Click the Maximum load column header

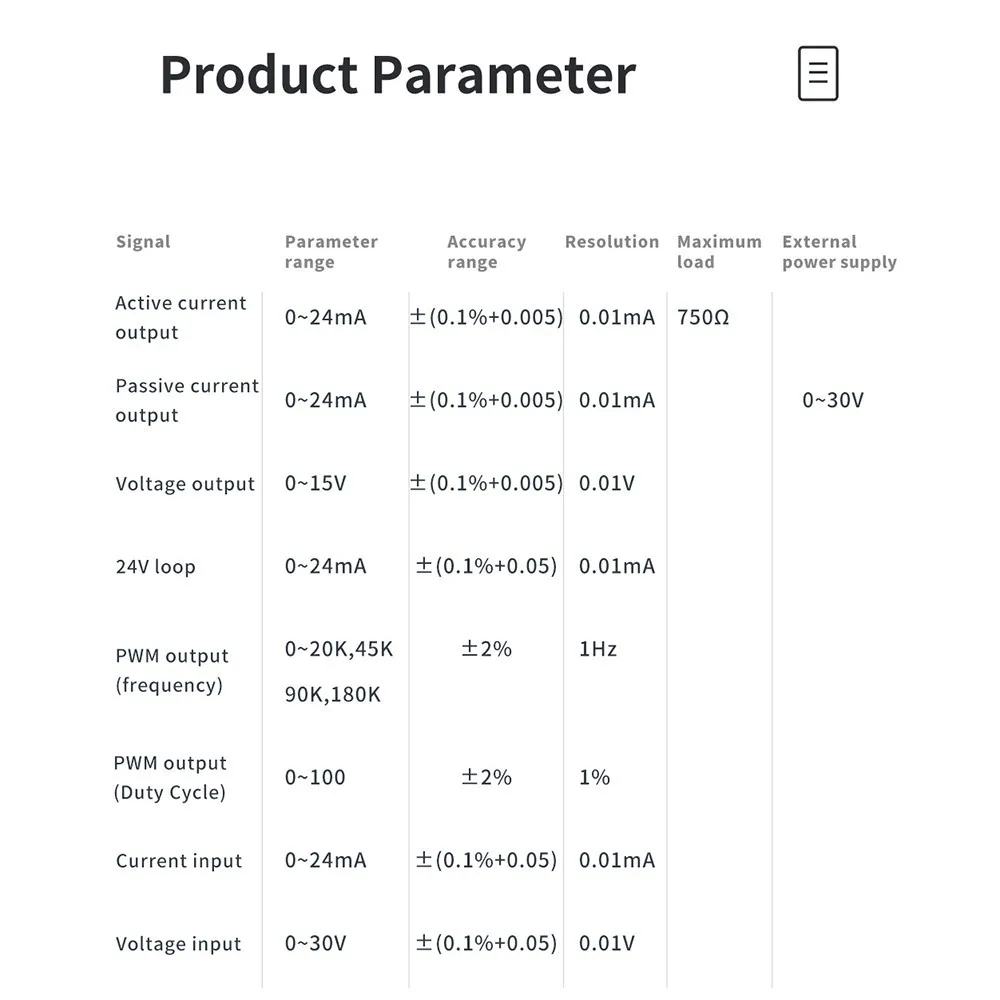coord(719,252)
